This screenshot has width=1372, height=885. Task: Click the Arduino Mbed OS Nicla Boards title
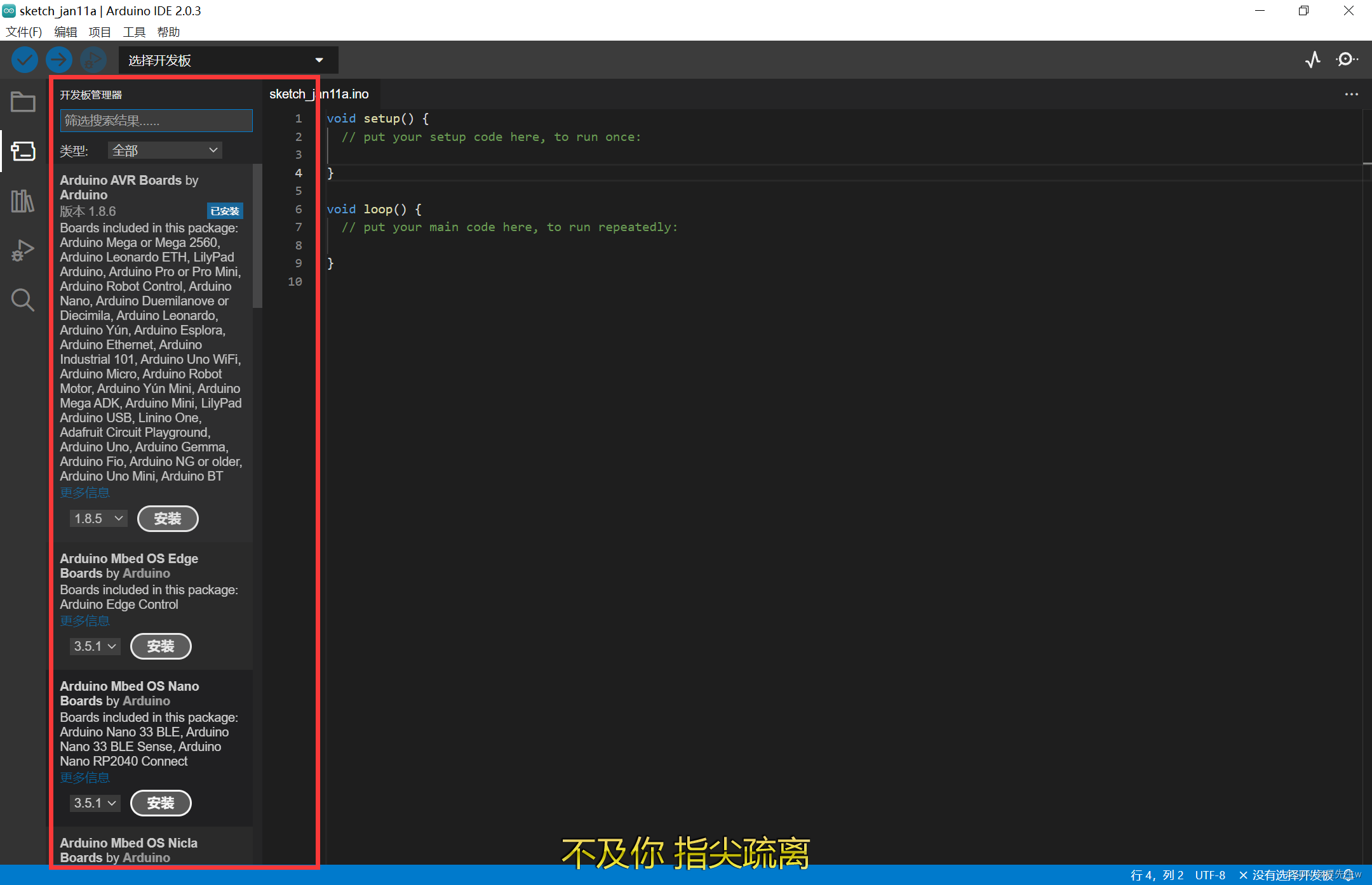pos(129,850)
